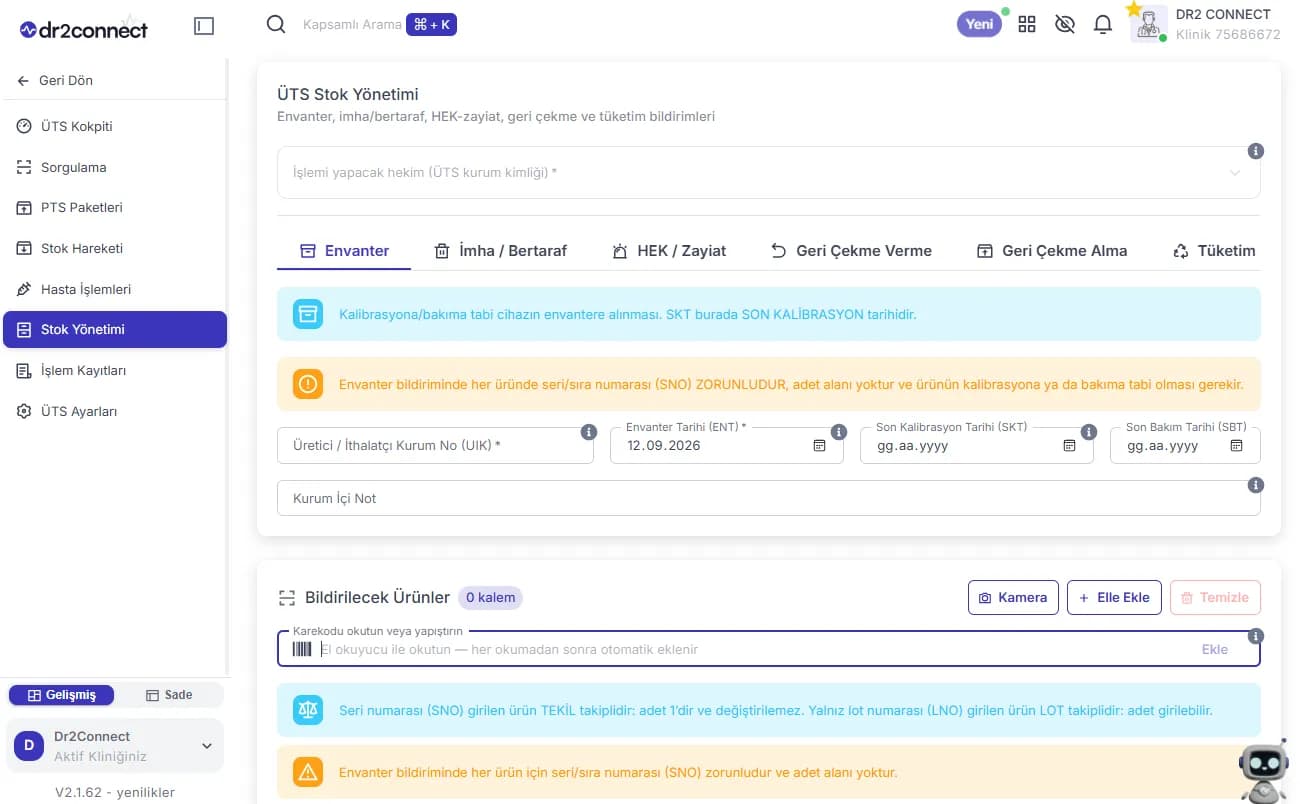
Task: Click info icon on Kurum İçi Not
Action: [x=1256, y=485]
